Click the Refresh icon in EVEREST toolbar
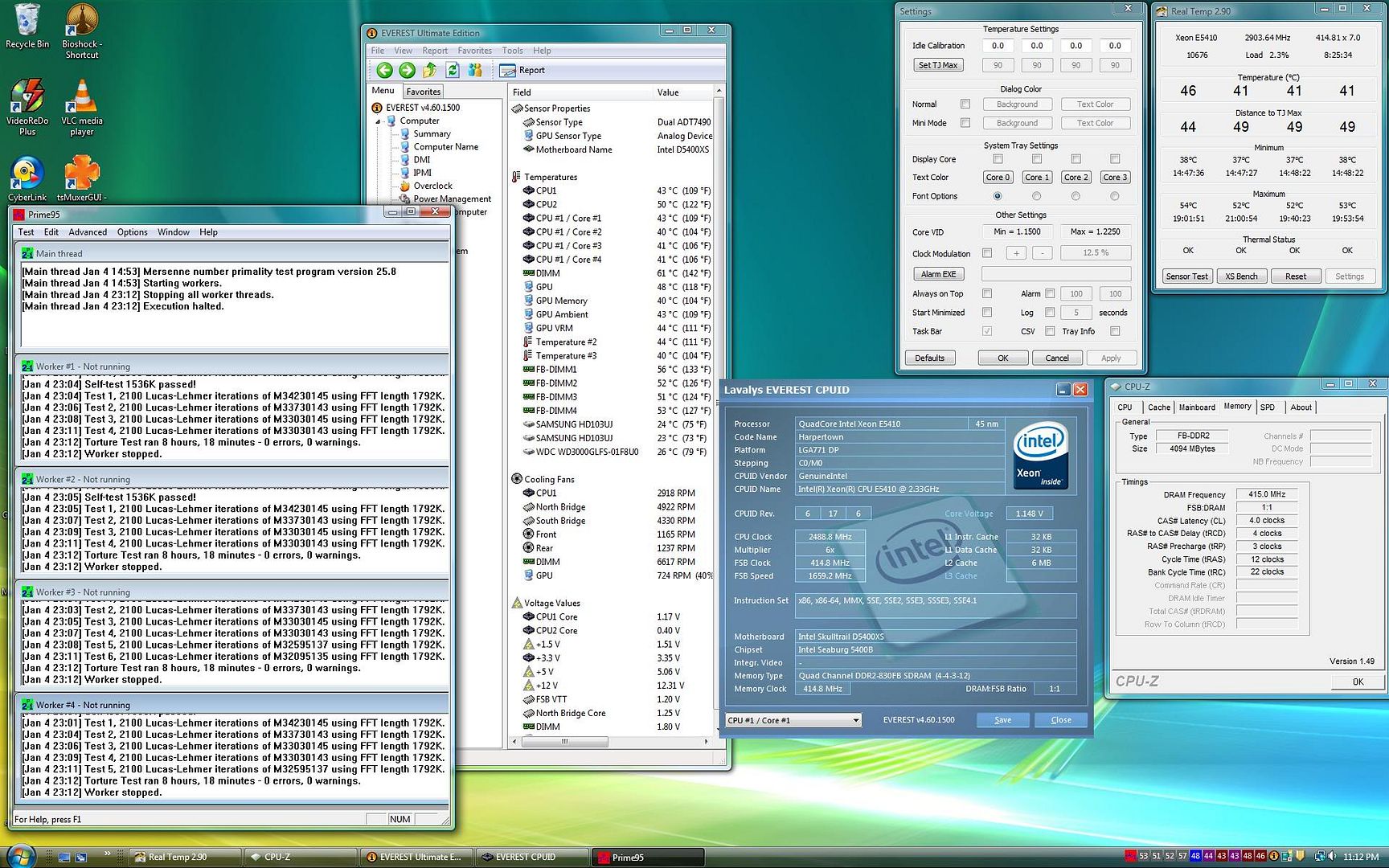The image size is (1389, 868). [x=453, y=70]
